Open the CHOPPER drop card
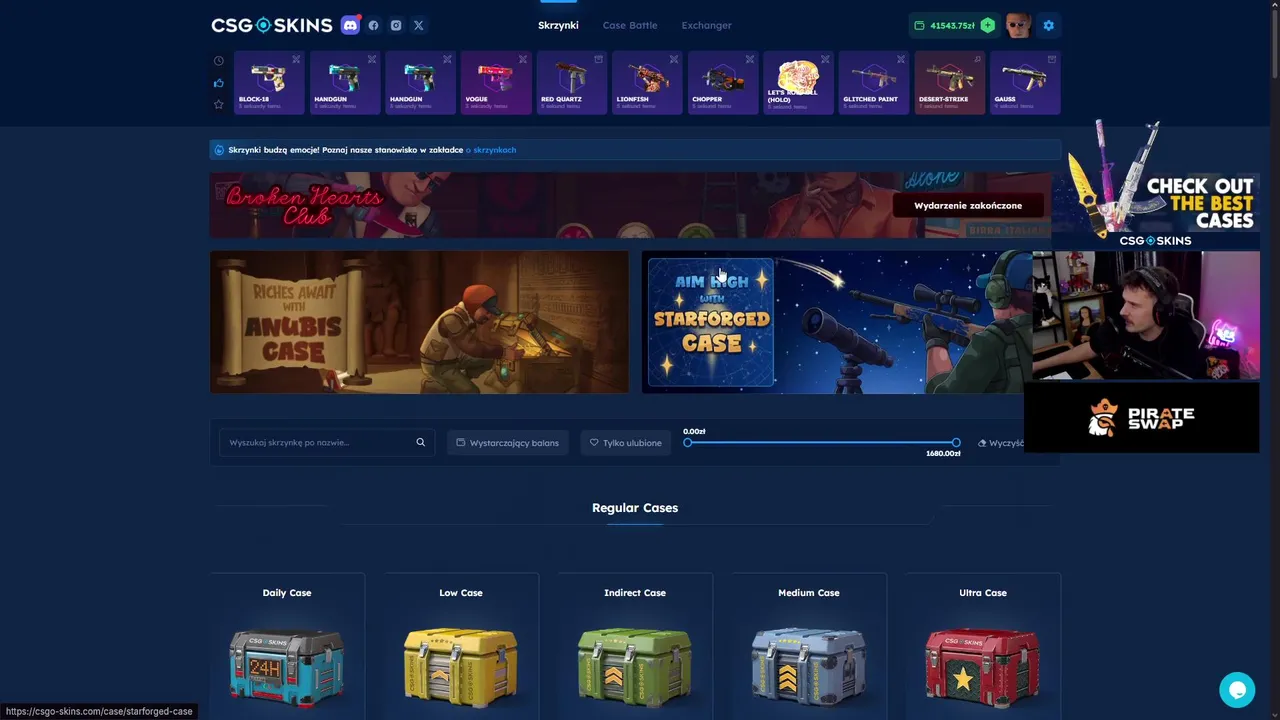The width and height of the screenshot is (1280, 720). (723, 82)
